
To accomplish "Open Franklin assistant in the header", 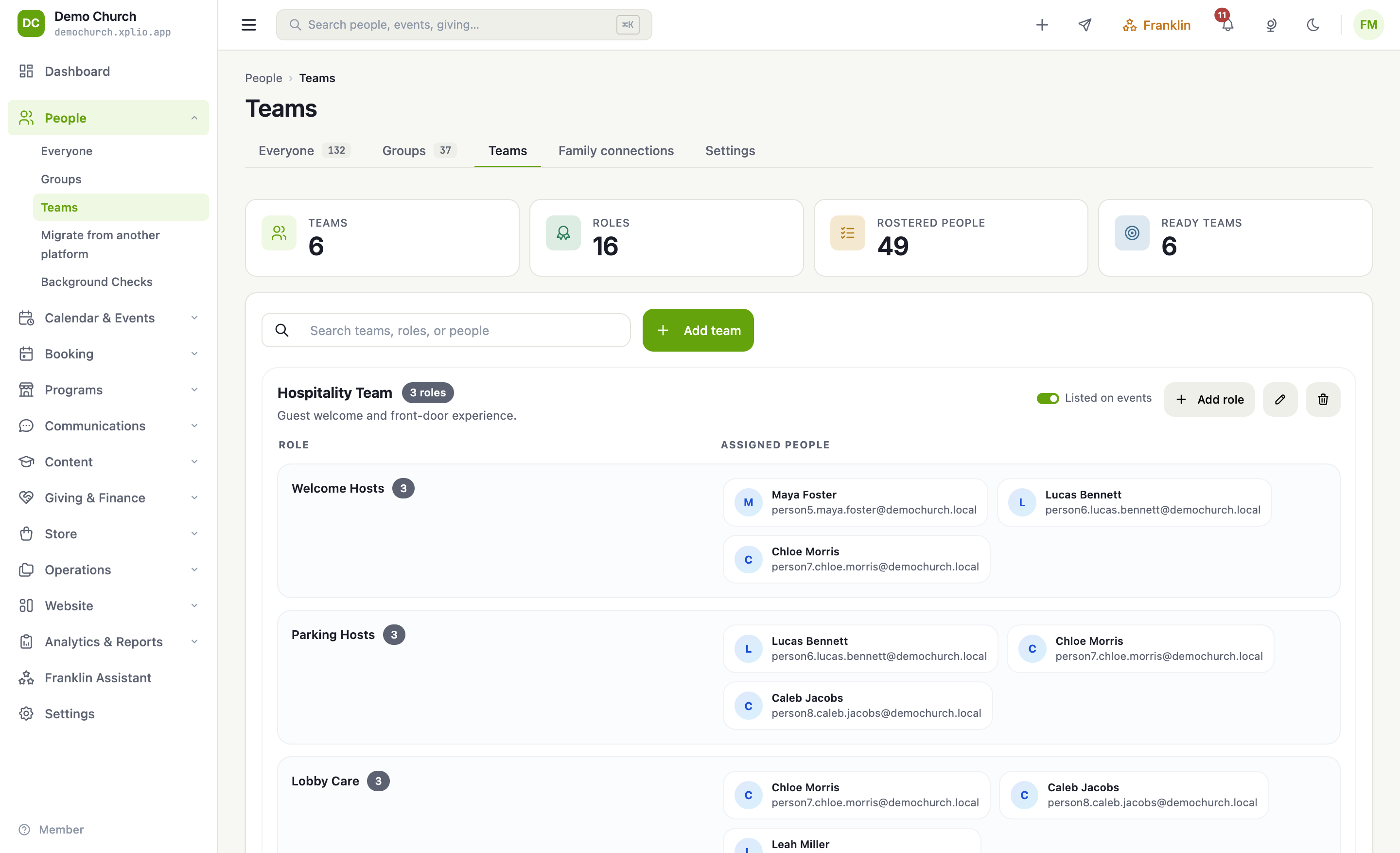I will coord(1156,25).
